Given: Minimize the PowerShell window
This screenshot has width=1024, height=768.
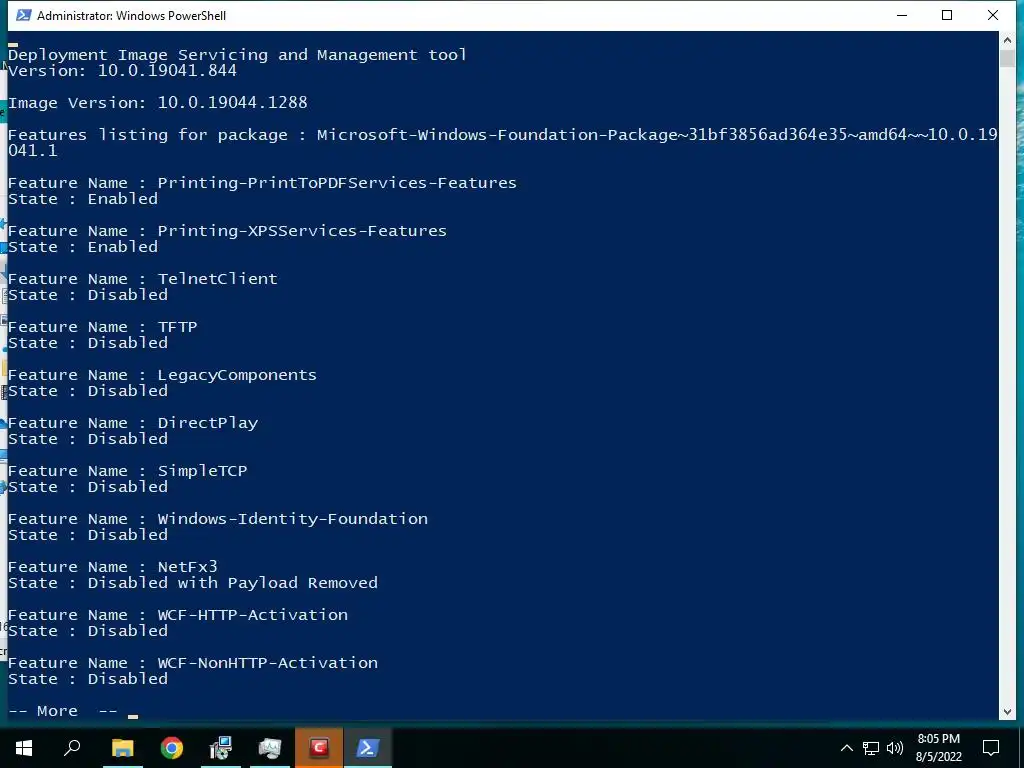Looking at the screenshot, I should coord(902,15).
